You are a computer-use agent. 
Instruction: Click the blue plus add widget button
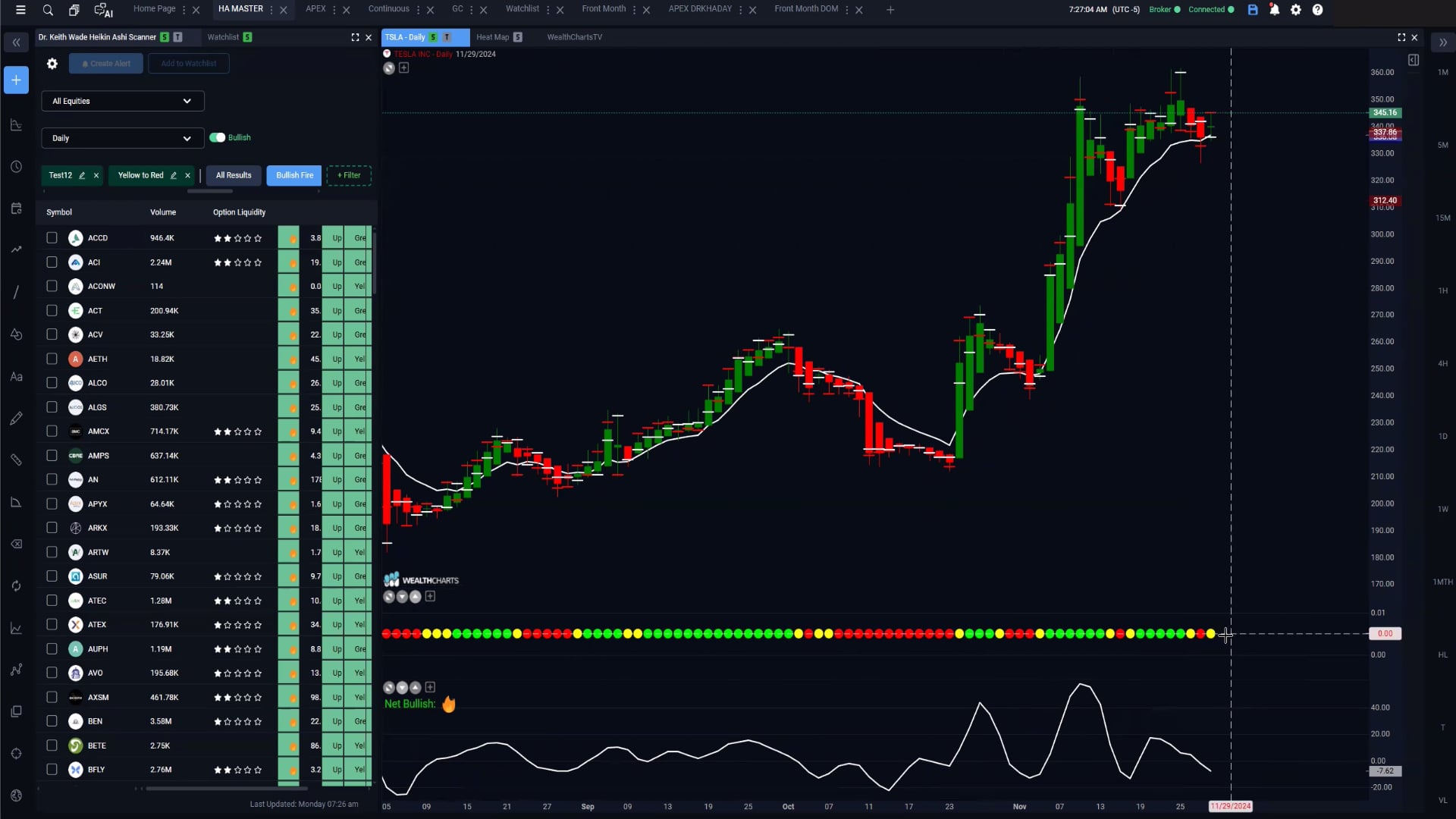tap(16, 80)
